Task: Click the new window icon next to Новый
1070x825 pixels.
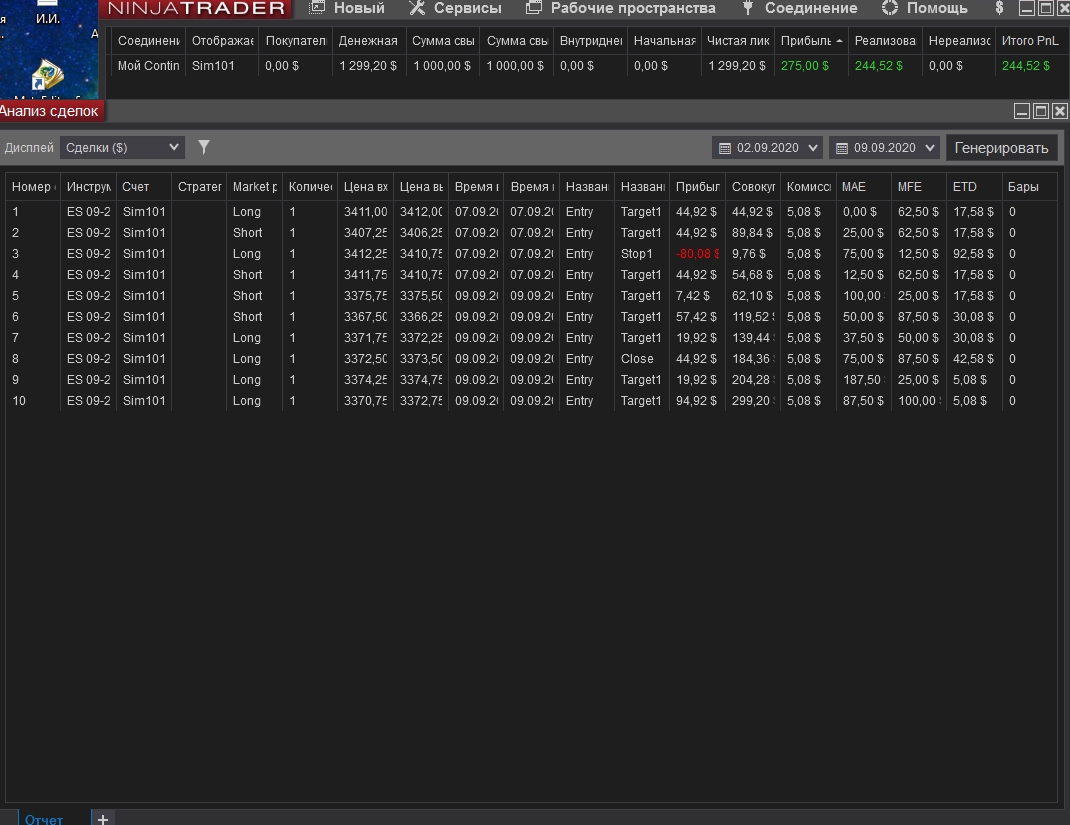Action: point(317,8)
